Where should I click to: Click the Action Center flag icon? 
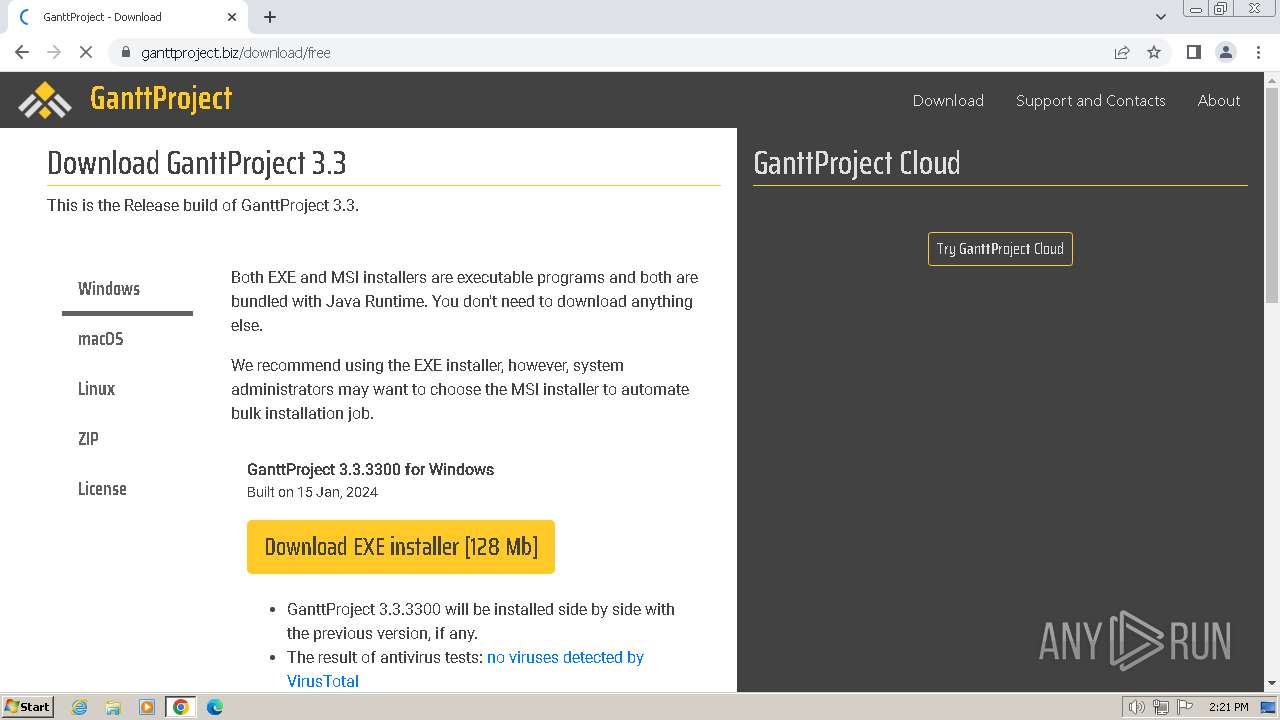[x=1185, y=707]
